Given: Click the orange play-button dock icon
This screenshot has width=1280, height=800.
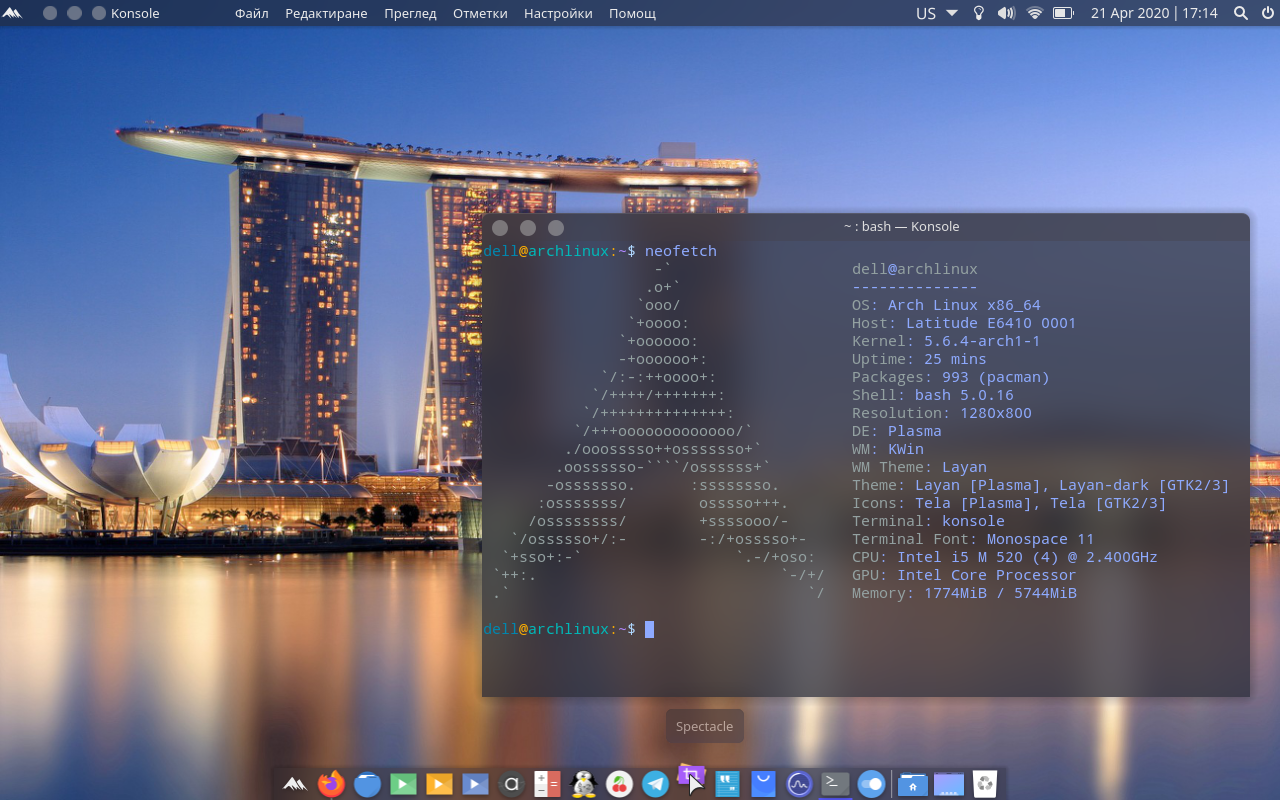Looking at the screenshot, I should click(x=439, y=784).
